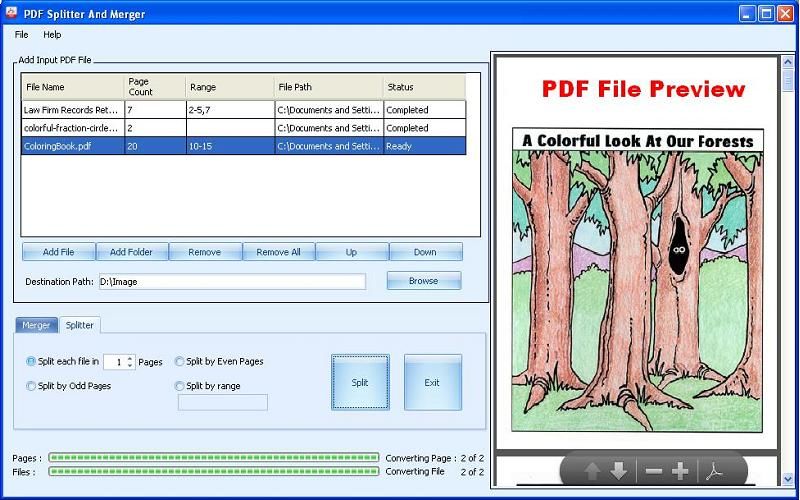
Task: Maximize the PDF Splitter And Merger window
Action: (x=766, y=13)
